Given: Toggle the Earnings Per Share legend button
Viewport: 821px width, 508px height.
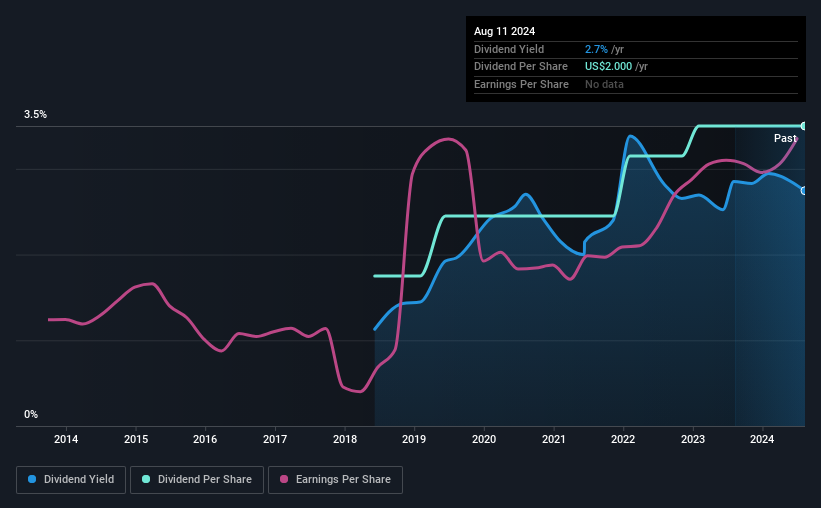Looking at the screenshot, I should point(336,480).
